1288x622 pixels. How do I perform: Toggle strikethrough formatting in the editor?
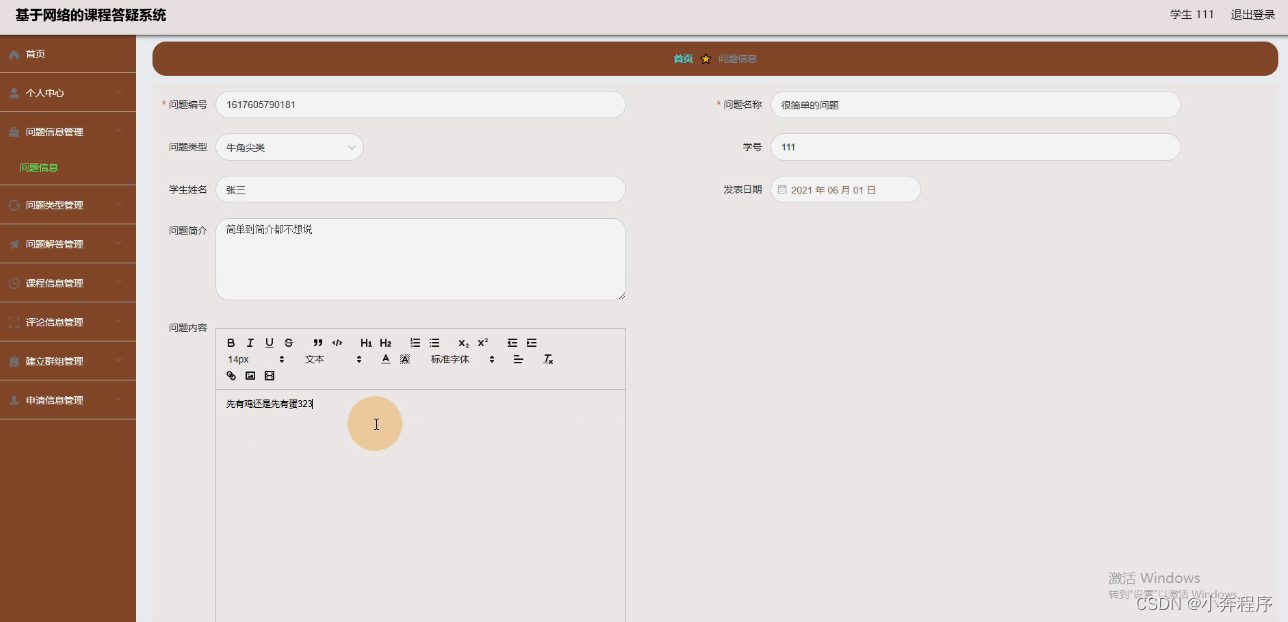(x=288, y=343)
